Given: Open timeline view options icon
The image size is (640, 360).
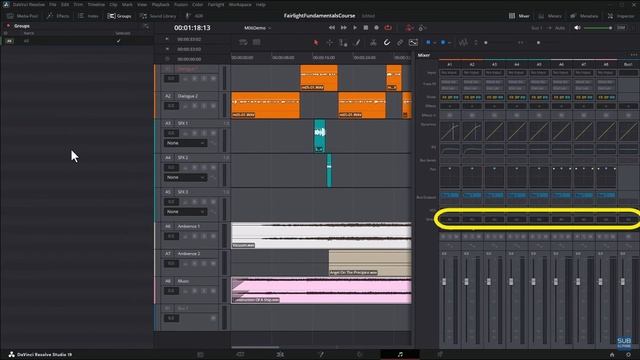Looking at the screenshot, I should pos(243,42).
